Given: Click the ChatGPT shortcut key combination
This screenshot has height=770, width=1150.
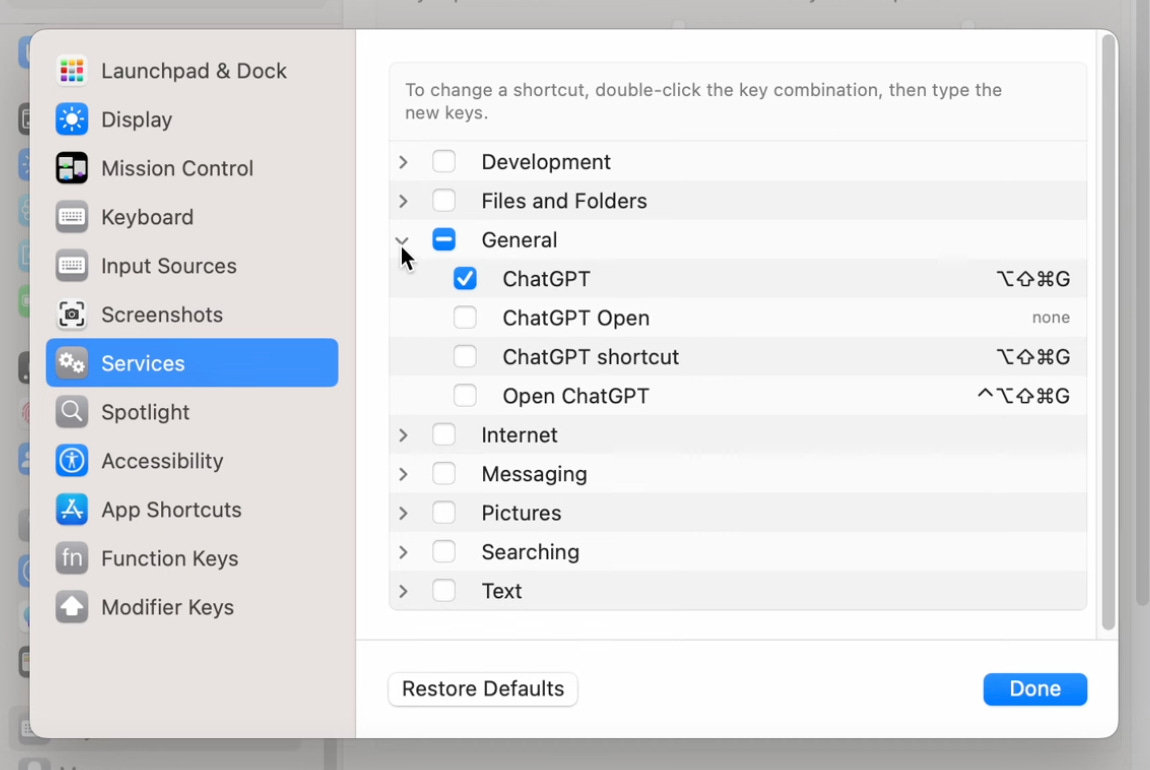Looking at the screenshot, I should [x=1033, y=356].
